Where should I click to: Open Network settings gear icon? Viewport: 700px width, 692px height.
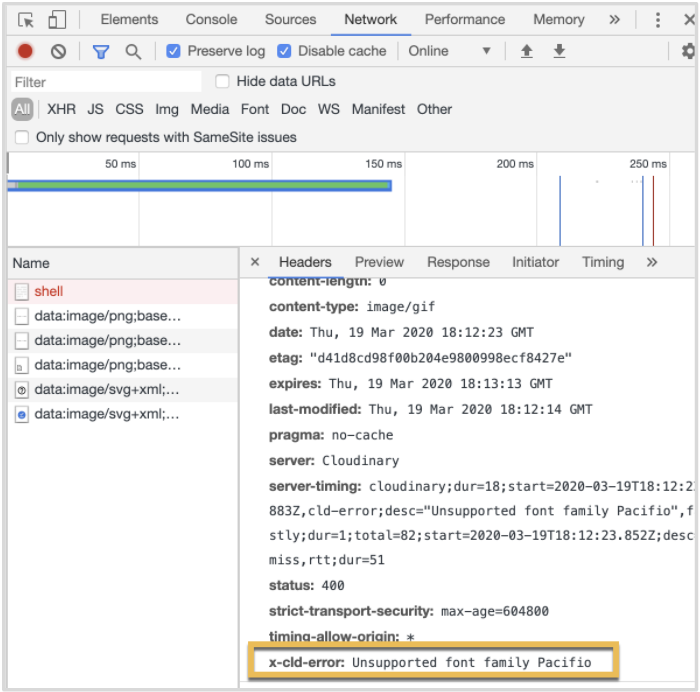pyautogui.click(x=688, y=51)
